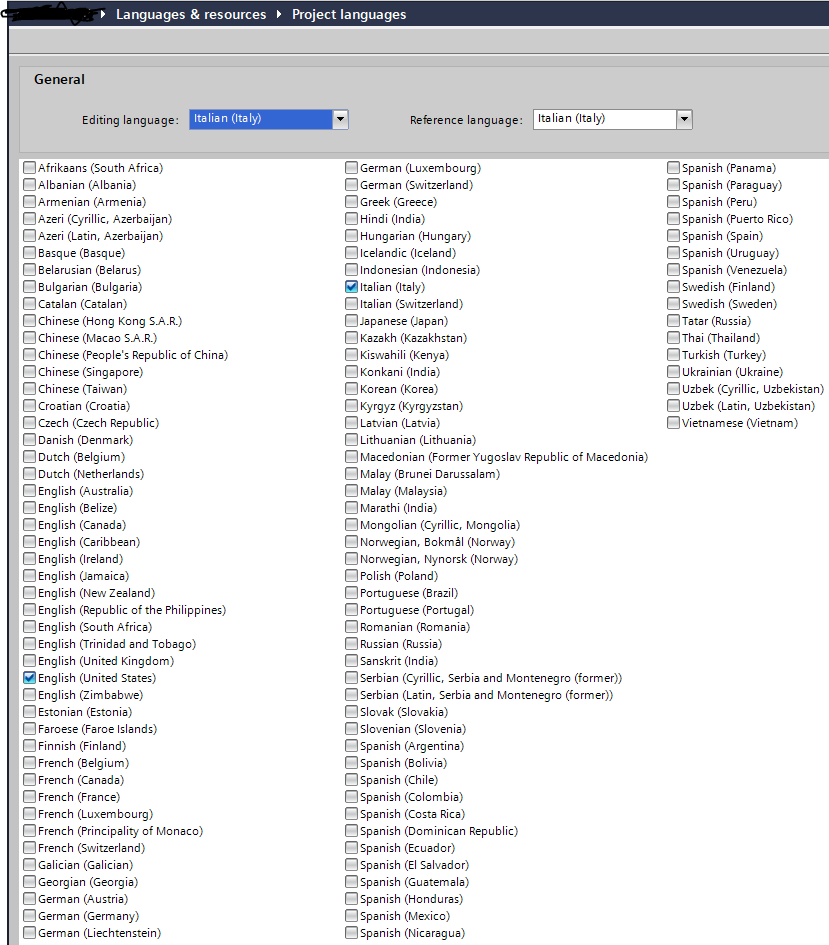Image resolution: width=829 pixels, height=945 pixels.
Task: Enable Chinese (People's Republic of China) checkbox
Action: tap(30, 354)
